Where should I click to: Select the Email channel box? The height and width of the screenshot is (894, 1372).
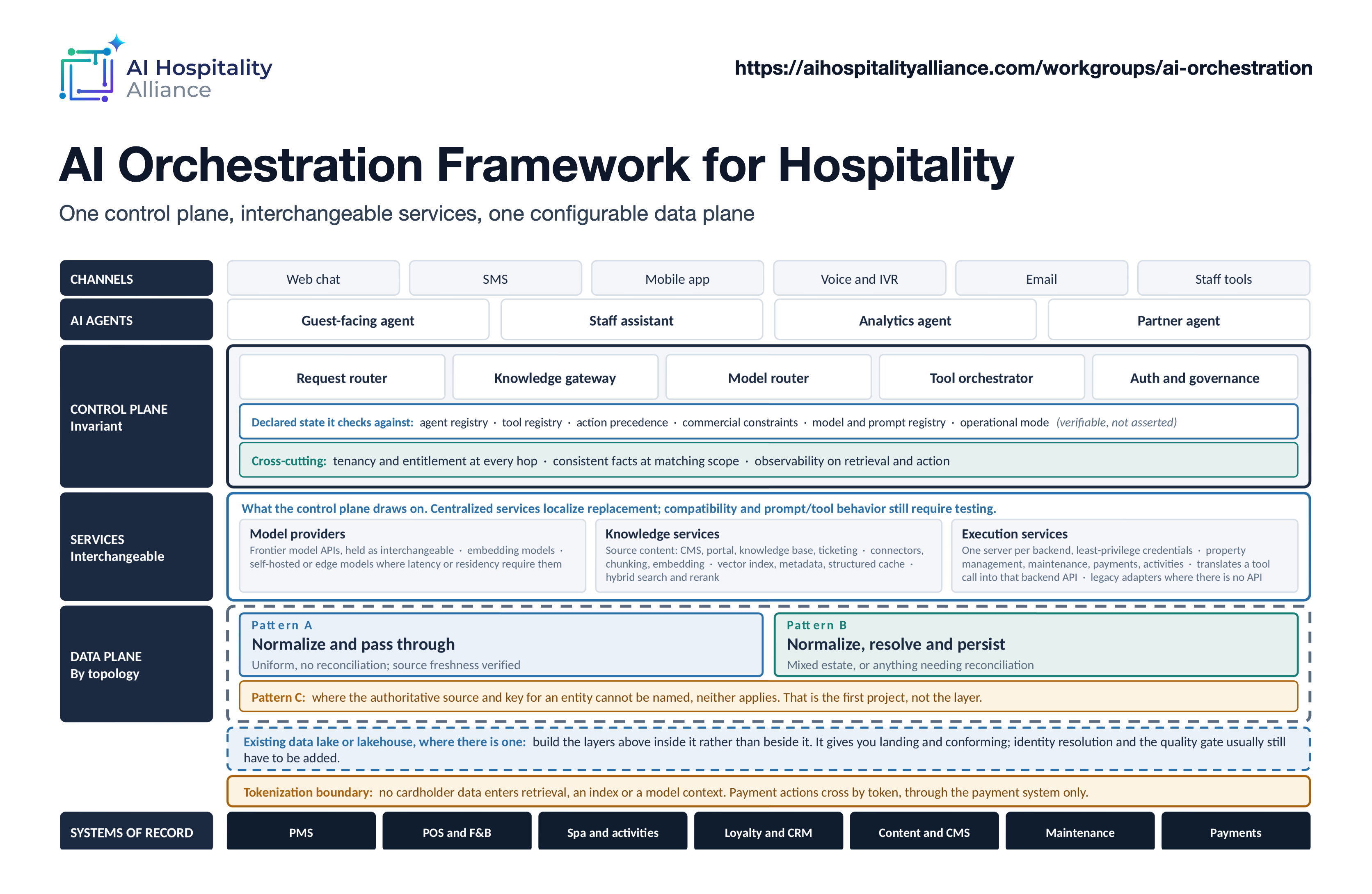coord(1042,279)
